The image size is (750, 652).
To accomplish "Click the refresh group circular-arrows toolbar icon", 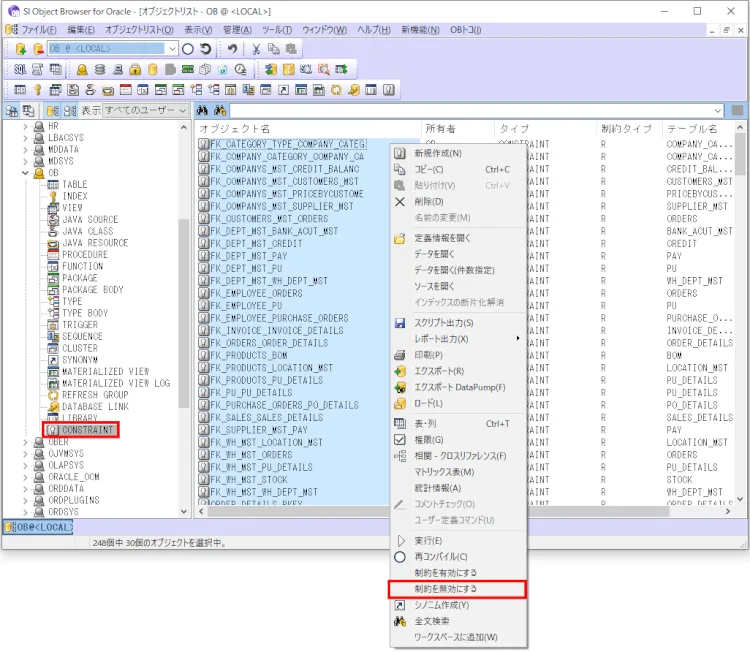I will [x=336, y=90].
